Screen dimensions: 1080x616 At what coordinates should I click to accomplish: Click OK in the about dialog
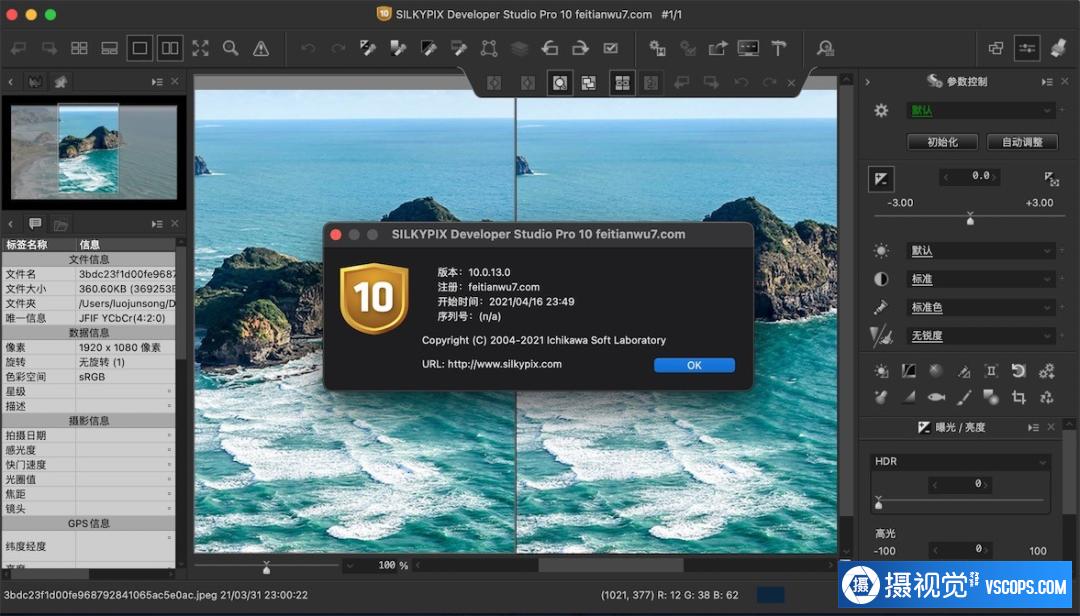tap(694, 365)
